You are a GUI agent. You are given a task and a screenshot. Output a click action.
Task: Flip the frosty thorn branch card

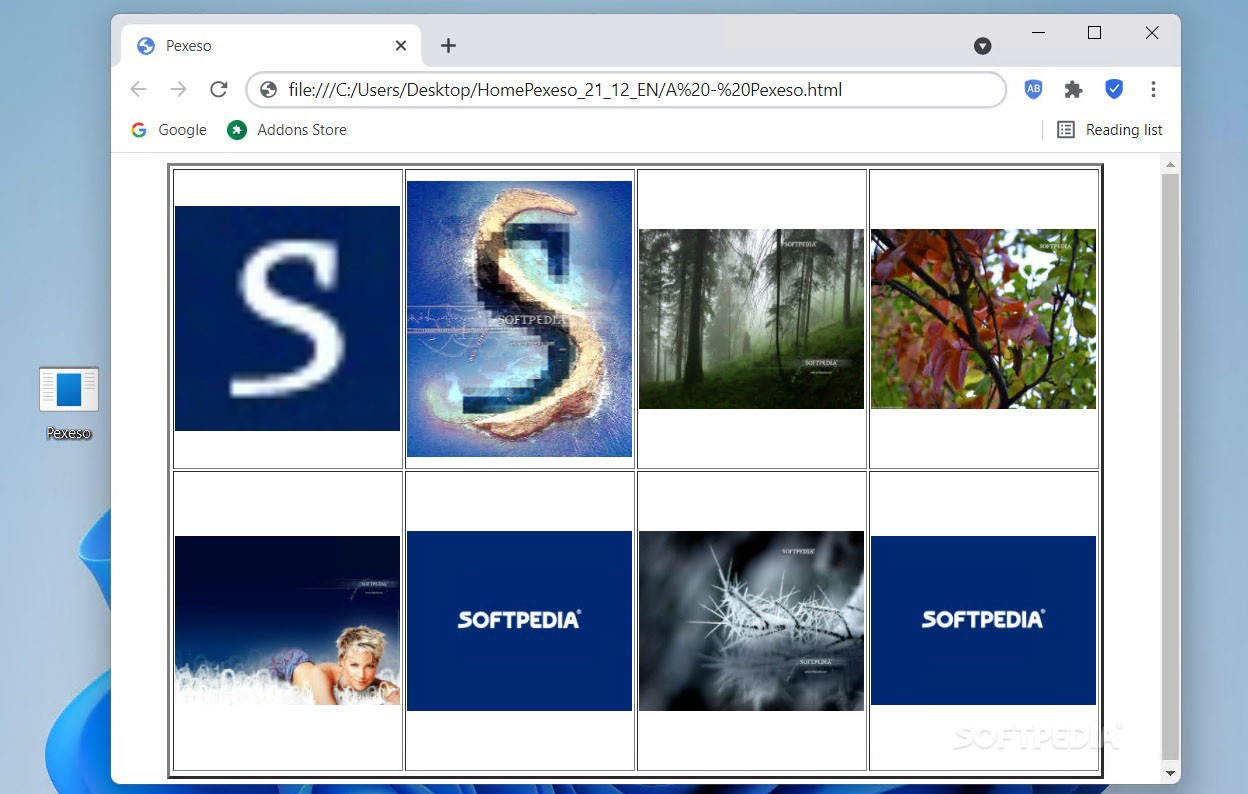pos(751,620)
